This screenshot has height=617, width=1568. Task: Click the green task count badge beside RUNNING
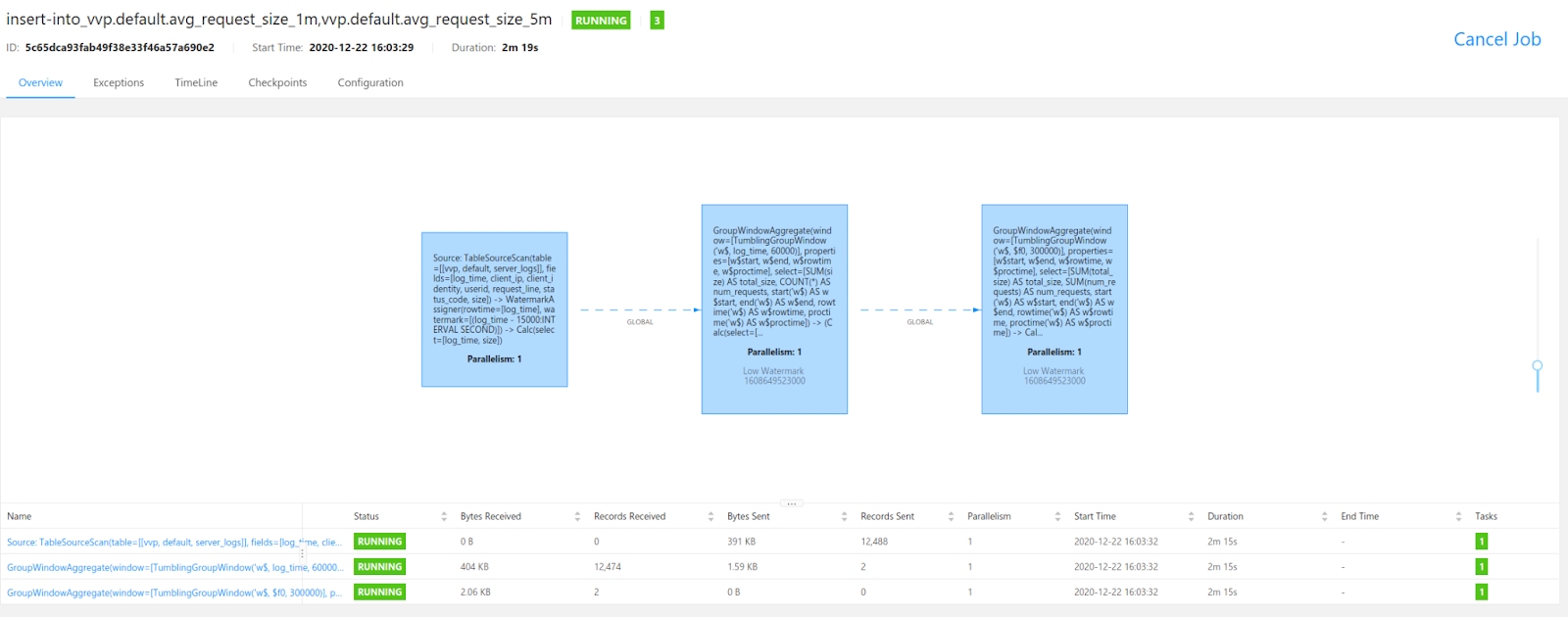[657, 21]
